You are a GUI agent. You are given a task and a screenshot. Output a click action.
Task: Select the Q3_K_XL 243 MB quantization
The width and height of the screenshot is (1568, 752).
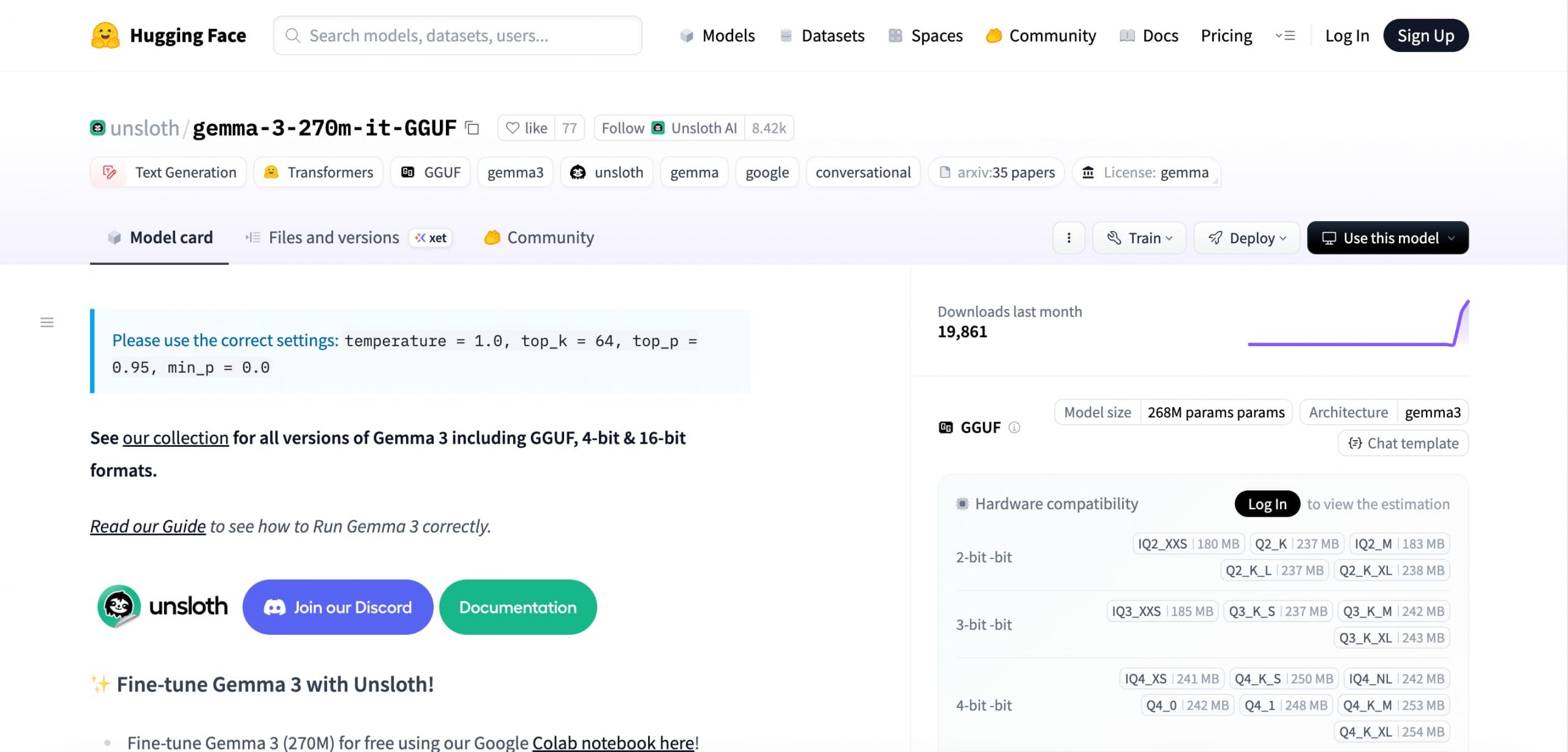(1392, 637)
